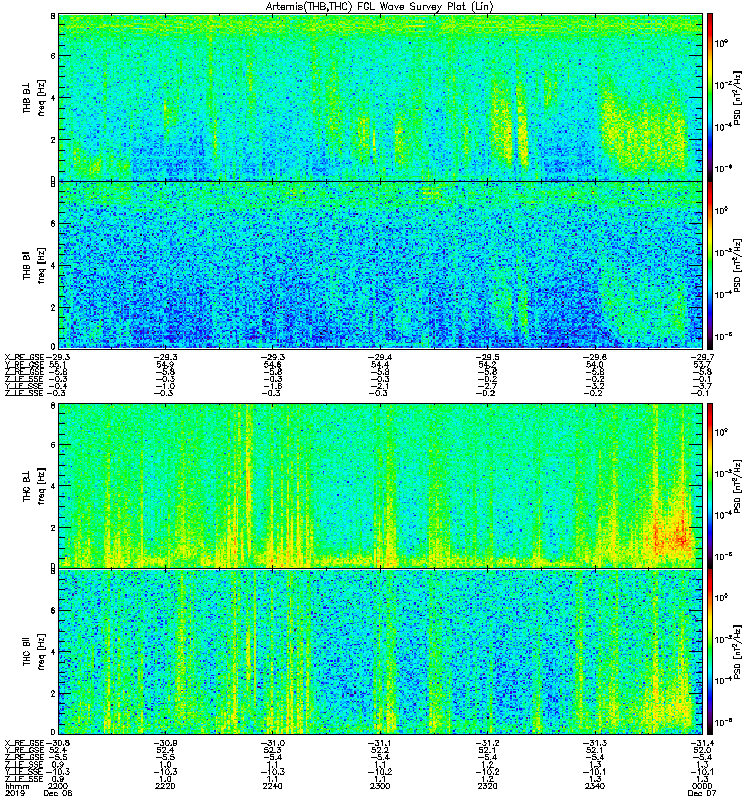Click the color bar beside THB B-perpendicular panel
Viewport: 750px width, 800px height.
coord(710,97)
